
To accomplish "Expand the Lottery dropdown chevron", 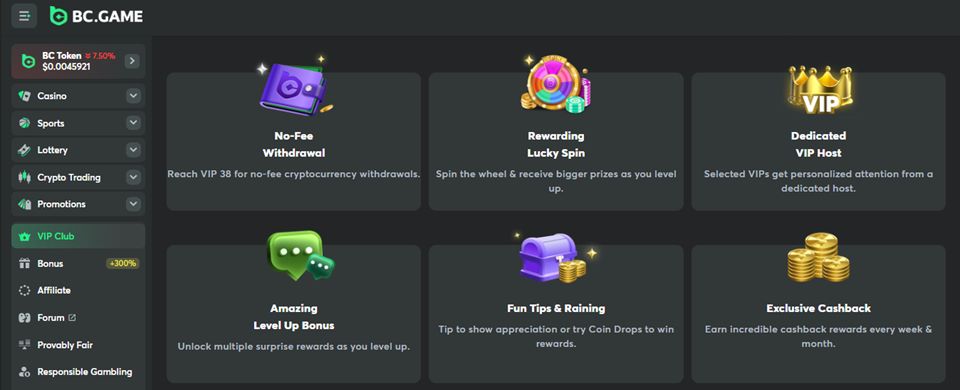I will [x=133, y=150].
